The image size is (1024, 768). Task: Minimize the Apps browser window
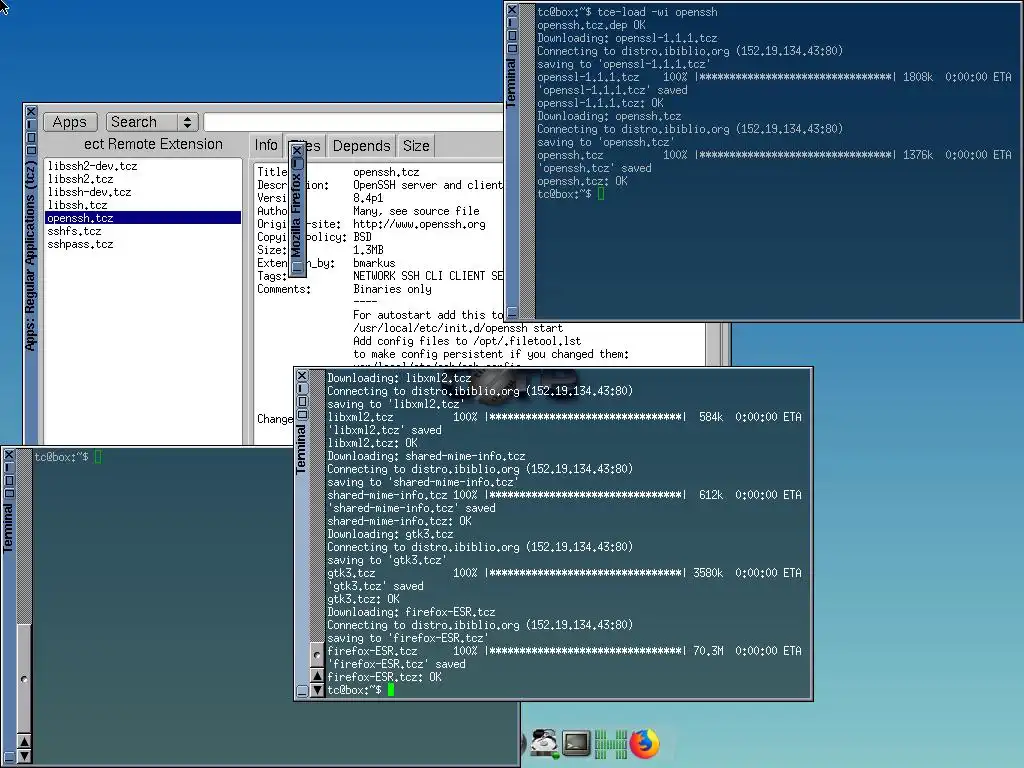[x=31, y=124]
